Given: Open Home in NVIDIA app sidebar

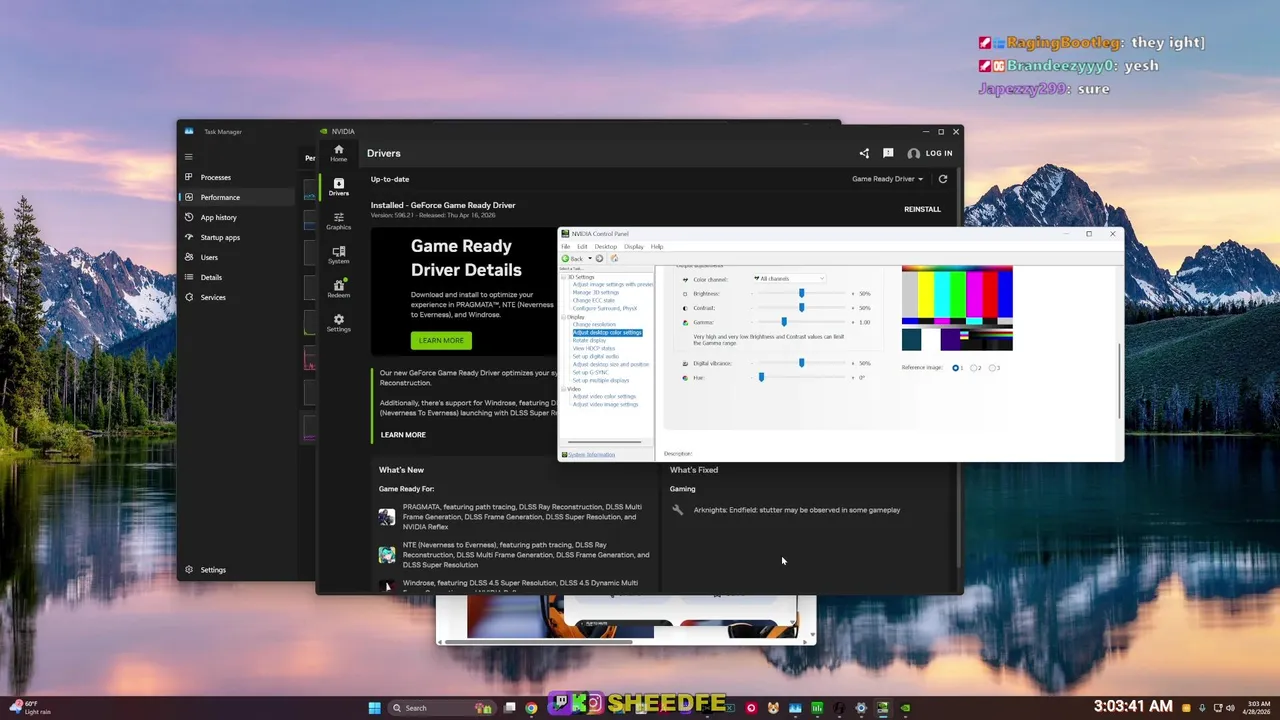Looking at the screenshot, I should [338, 153].
